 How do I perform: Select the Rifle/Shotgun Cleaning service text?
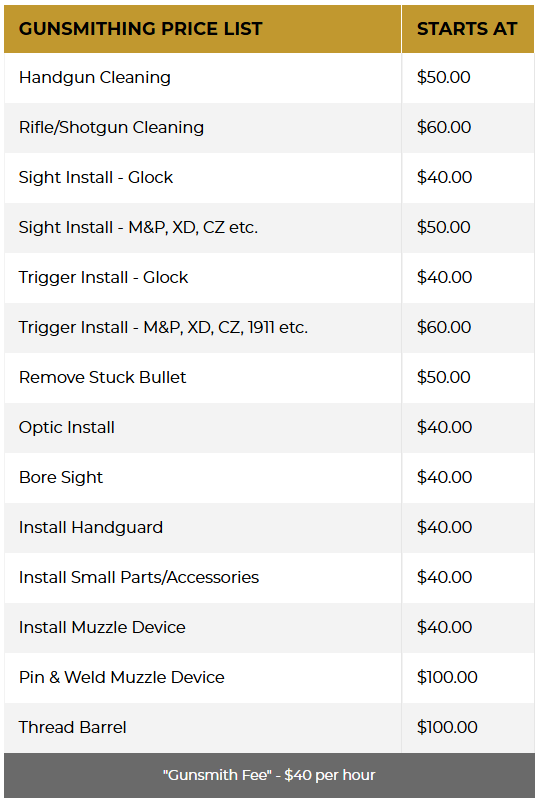(x=111, y=128)
